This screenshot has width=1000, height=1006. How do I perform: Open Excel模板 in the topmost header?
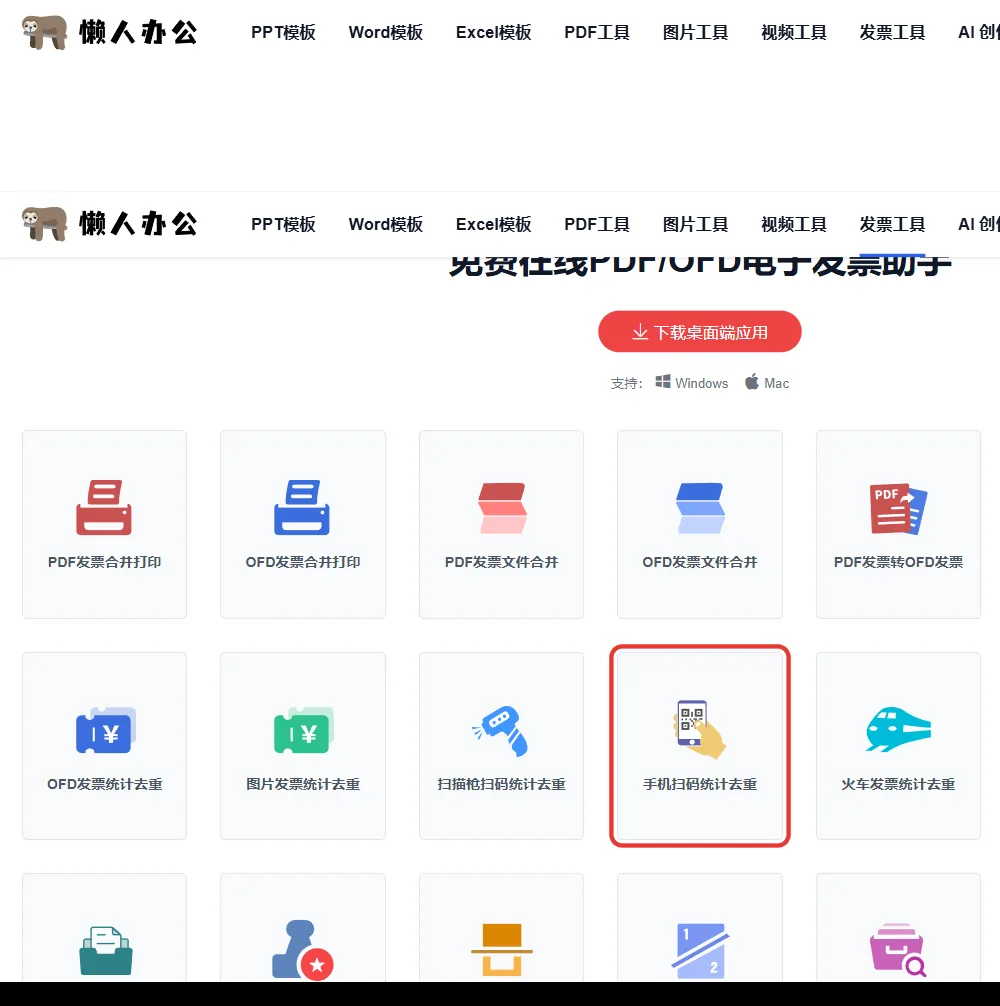click(x=493, y=32)
